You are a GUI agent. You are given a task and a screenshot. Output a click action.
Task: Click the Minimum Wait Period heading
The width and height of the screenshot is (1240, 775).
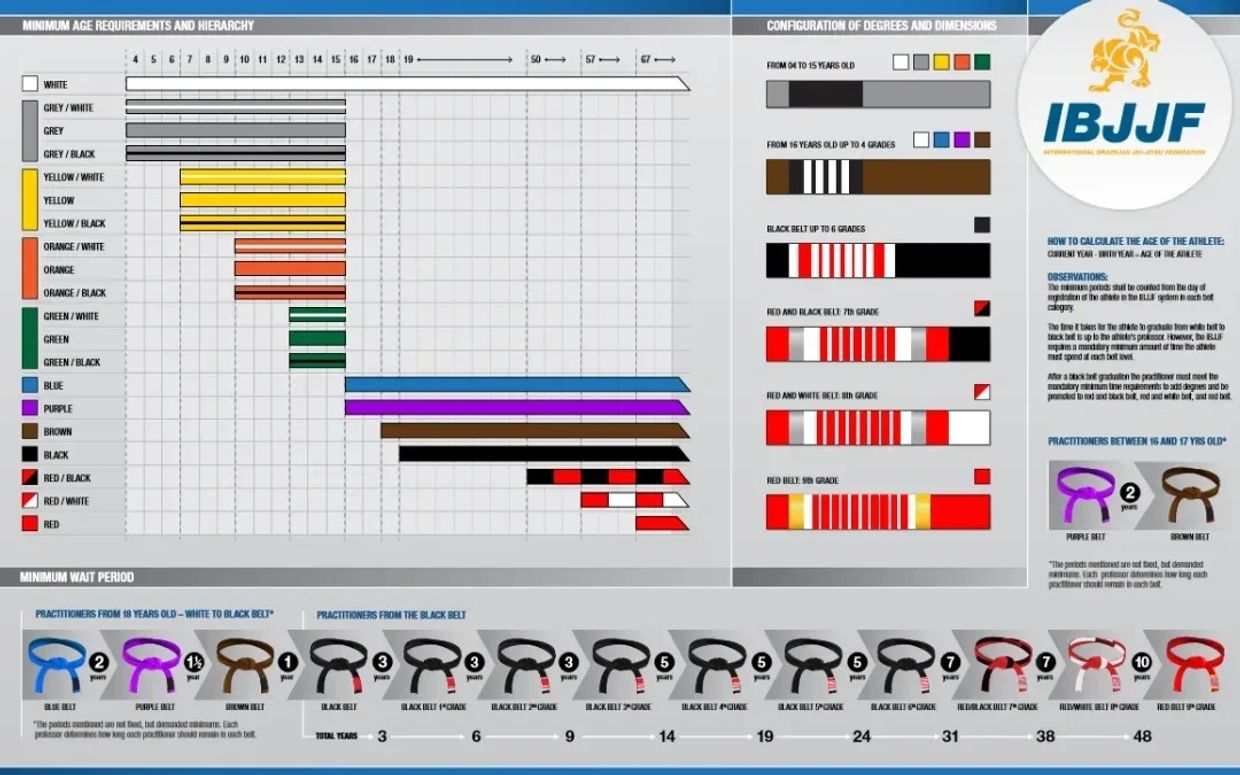(x=77, y=577)
